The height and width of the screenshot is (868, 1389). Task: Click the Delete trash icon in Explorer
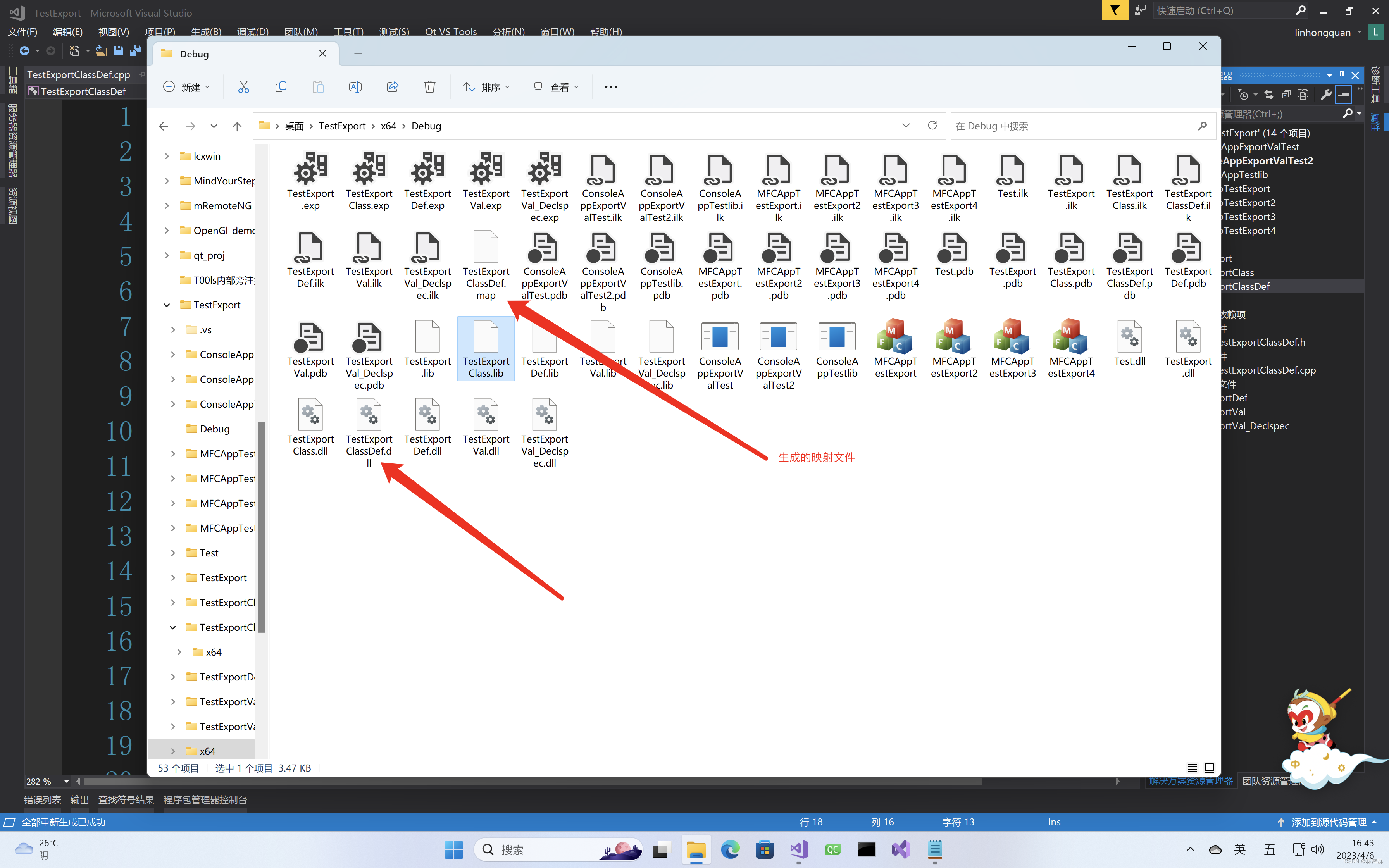pyautogui.click(x=429, y=87)
